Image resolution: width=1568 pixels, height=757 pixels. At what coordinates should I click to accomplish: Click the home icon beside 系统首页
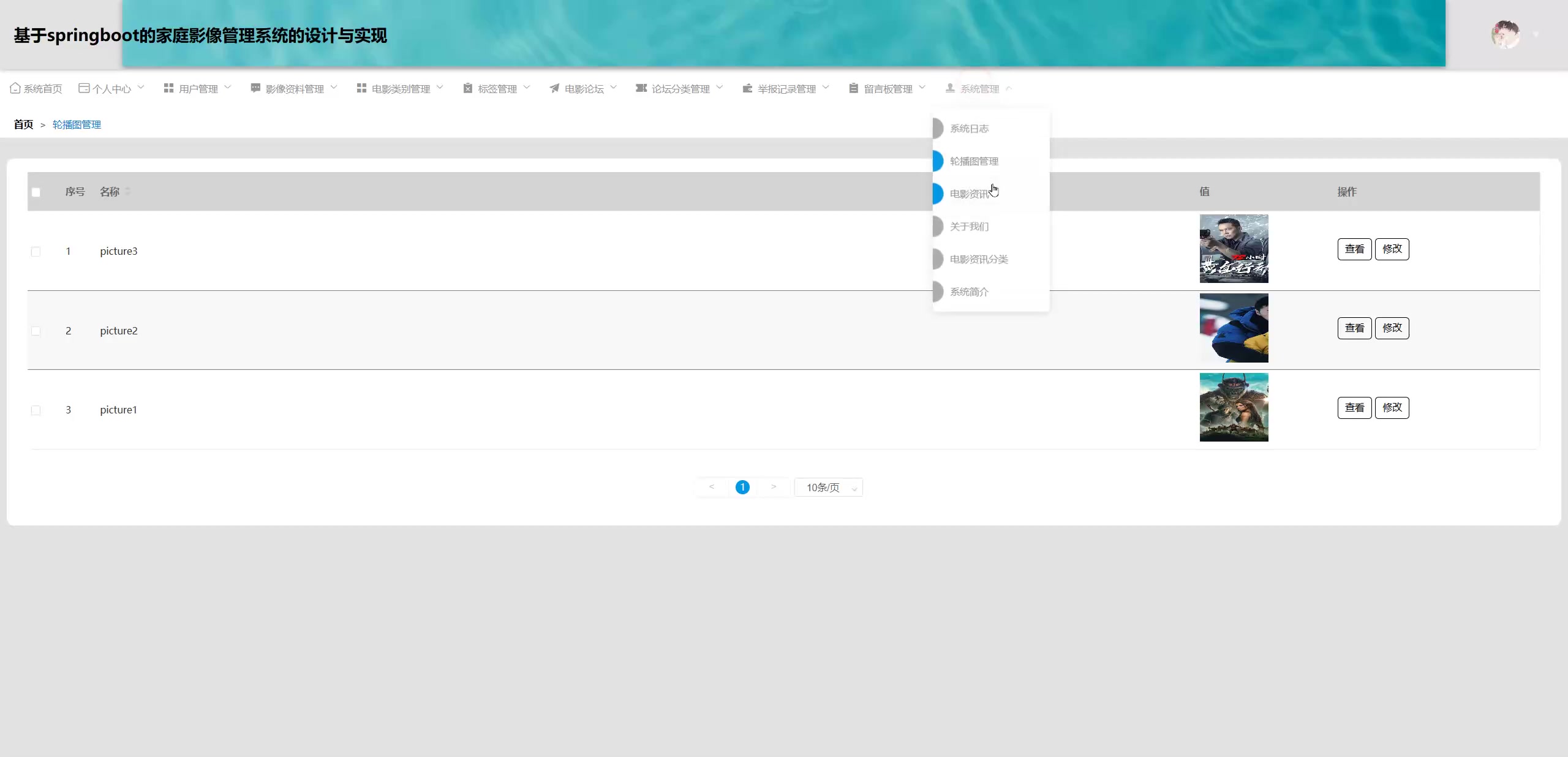(15, 88)
